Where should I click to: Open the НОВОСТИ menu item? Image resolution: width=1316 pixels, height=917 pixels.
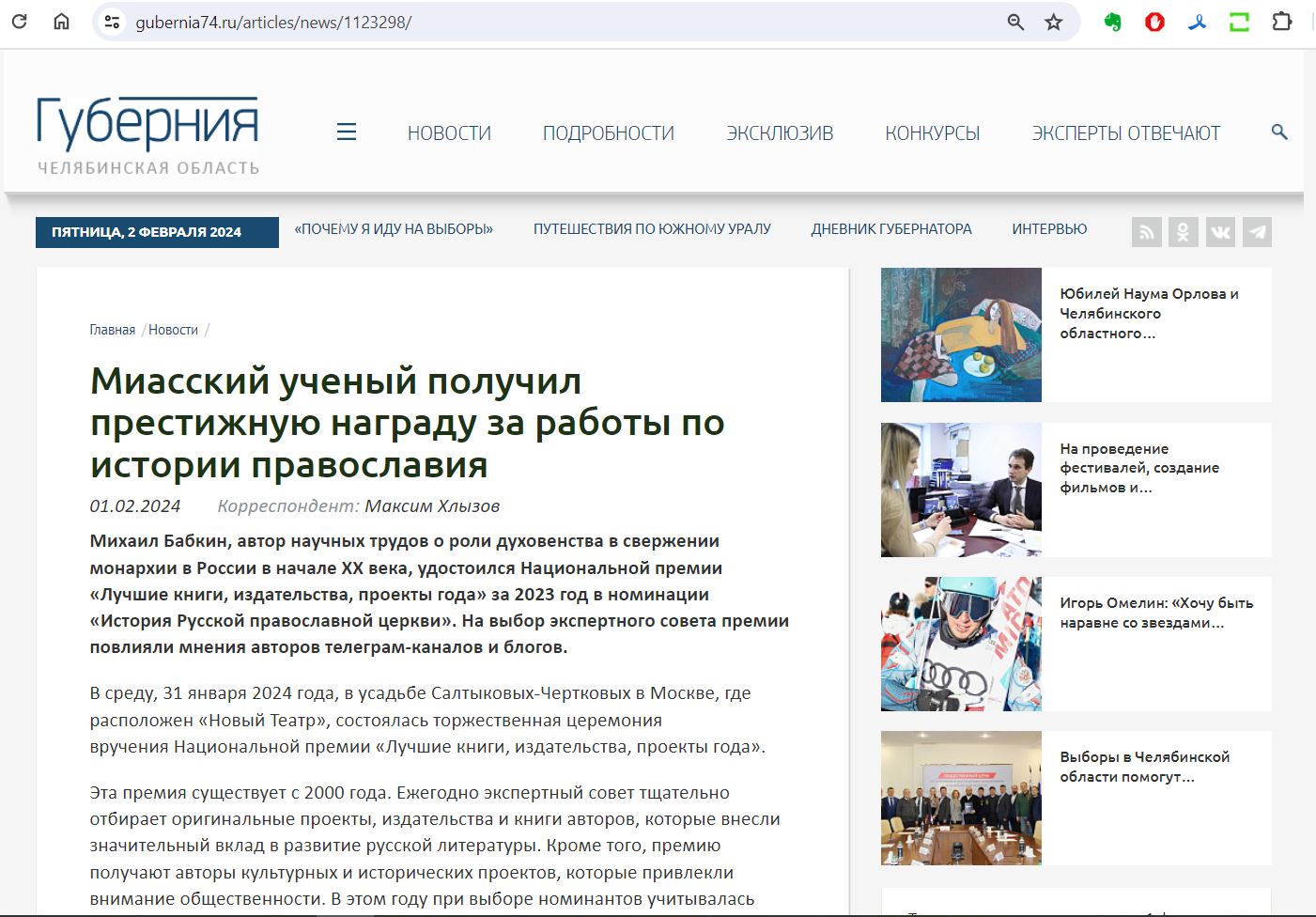[449, 133]
